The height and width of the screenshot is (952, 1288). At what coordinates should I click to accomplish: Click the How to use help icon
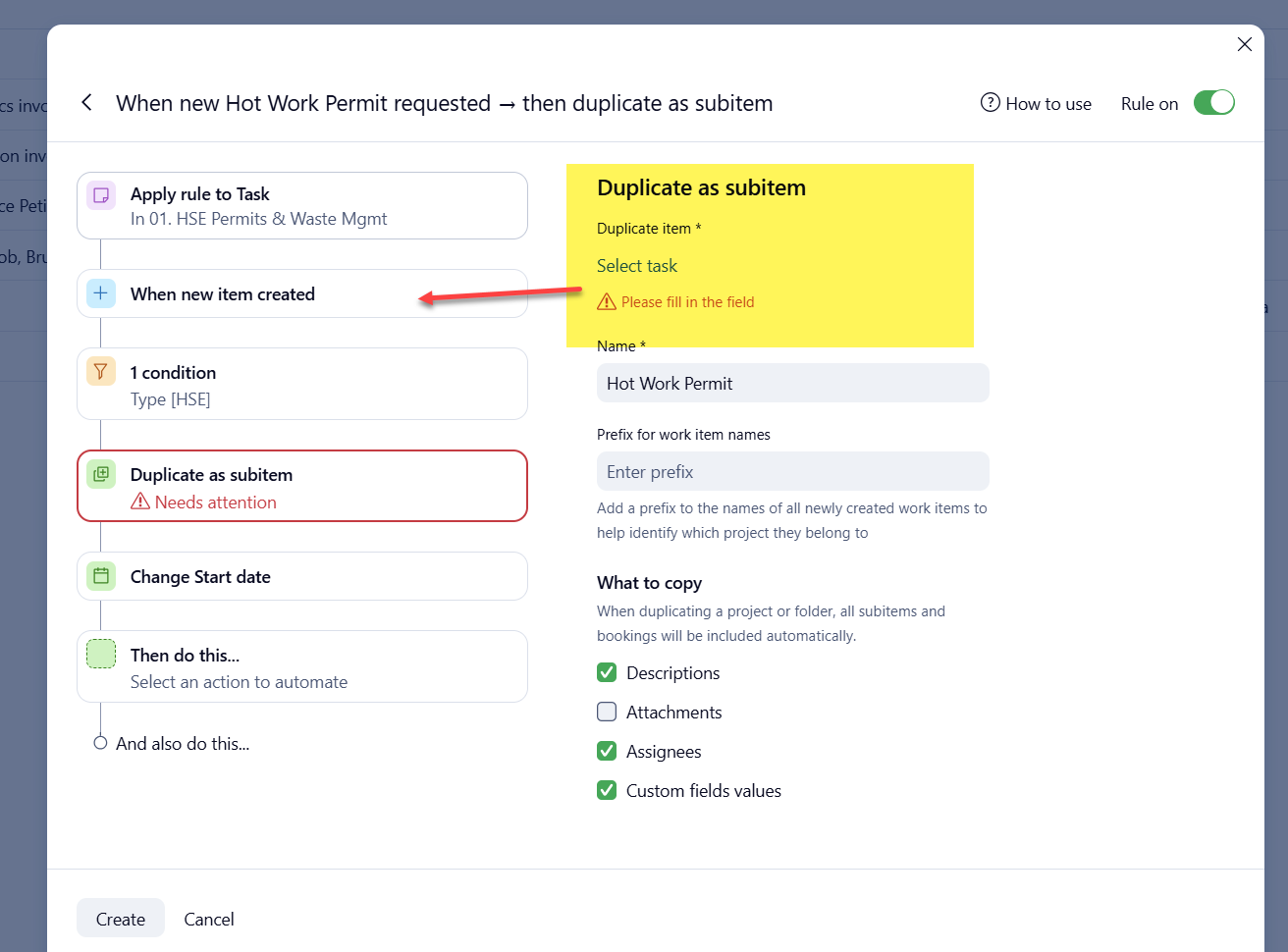click(990, 103)
